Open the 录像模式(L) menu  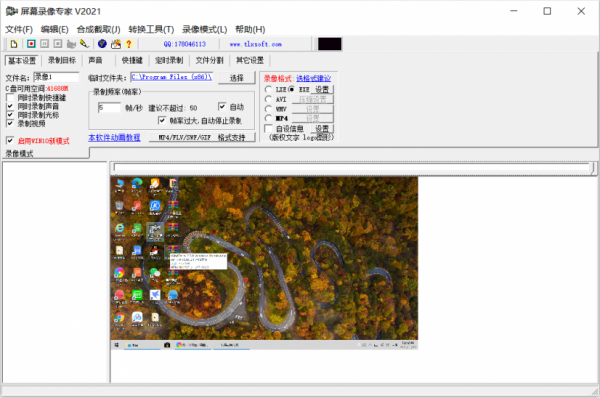click(204, 29)
